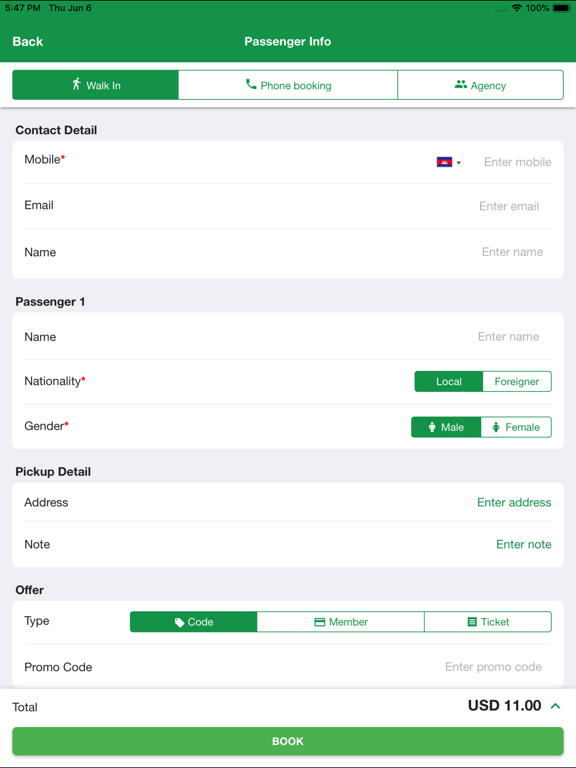Select the Walk In walking-person icon
Screen dimensions: 576x768
point(76,84)
